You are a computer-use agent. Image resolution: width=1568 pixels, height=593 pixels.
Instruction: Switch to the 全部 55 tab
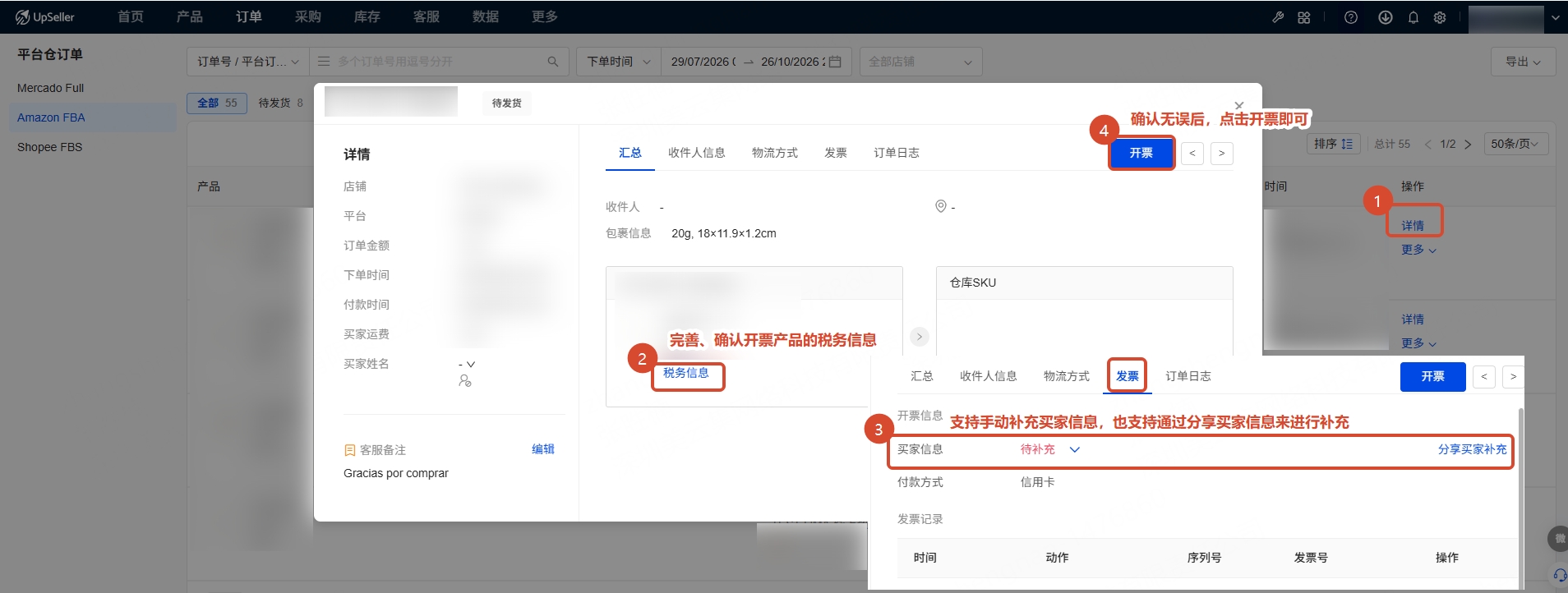point(217,103)
